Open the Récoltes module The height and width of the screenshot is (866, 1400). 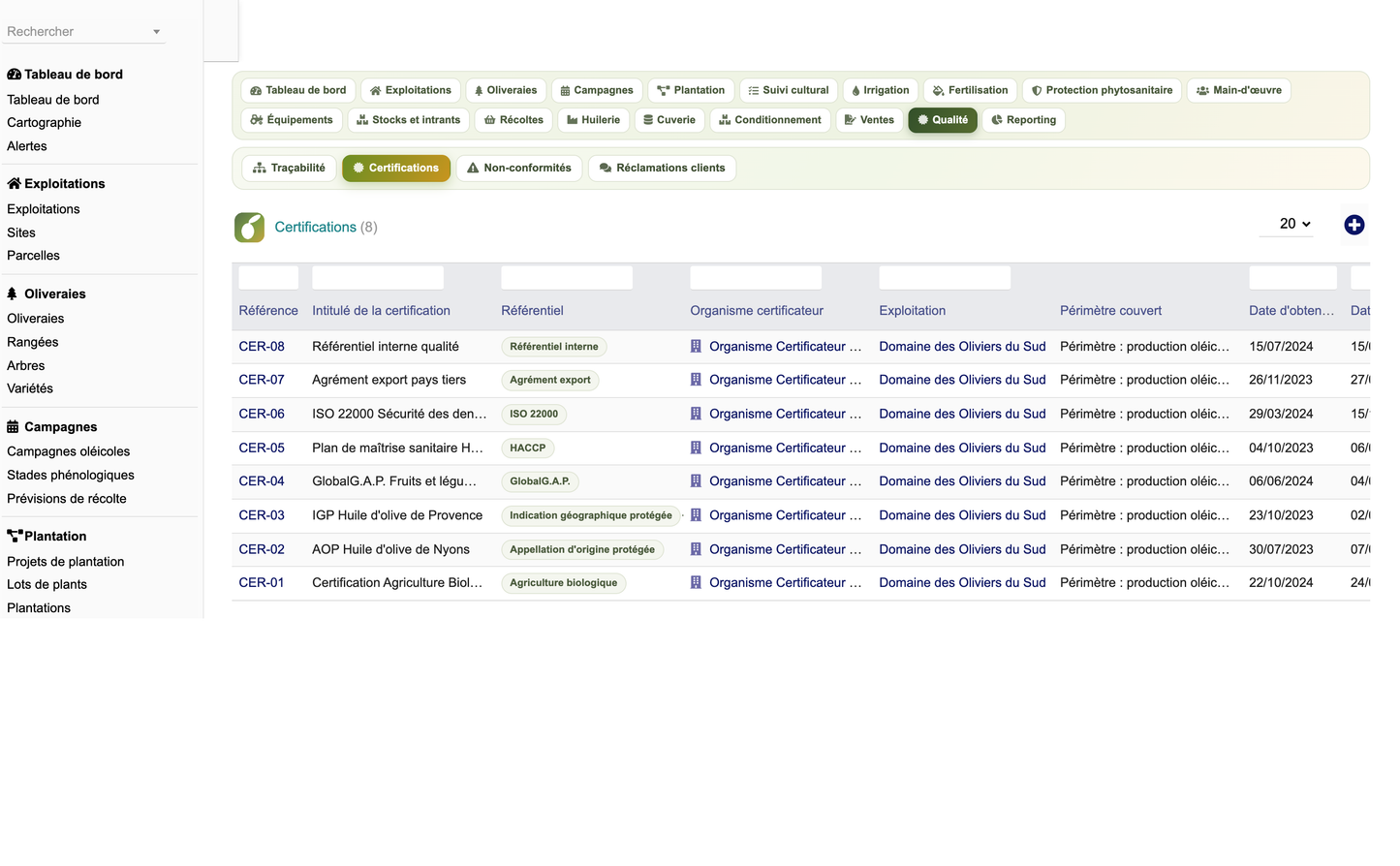pyautogui.click(x=513, y=120)
